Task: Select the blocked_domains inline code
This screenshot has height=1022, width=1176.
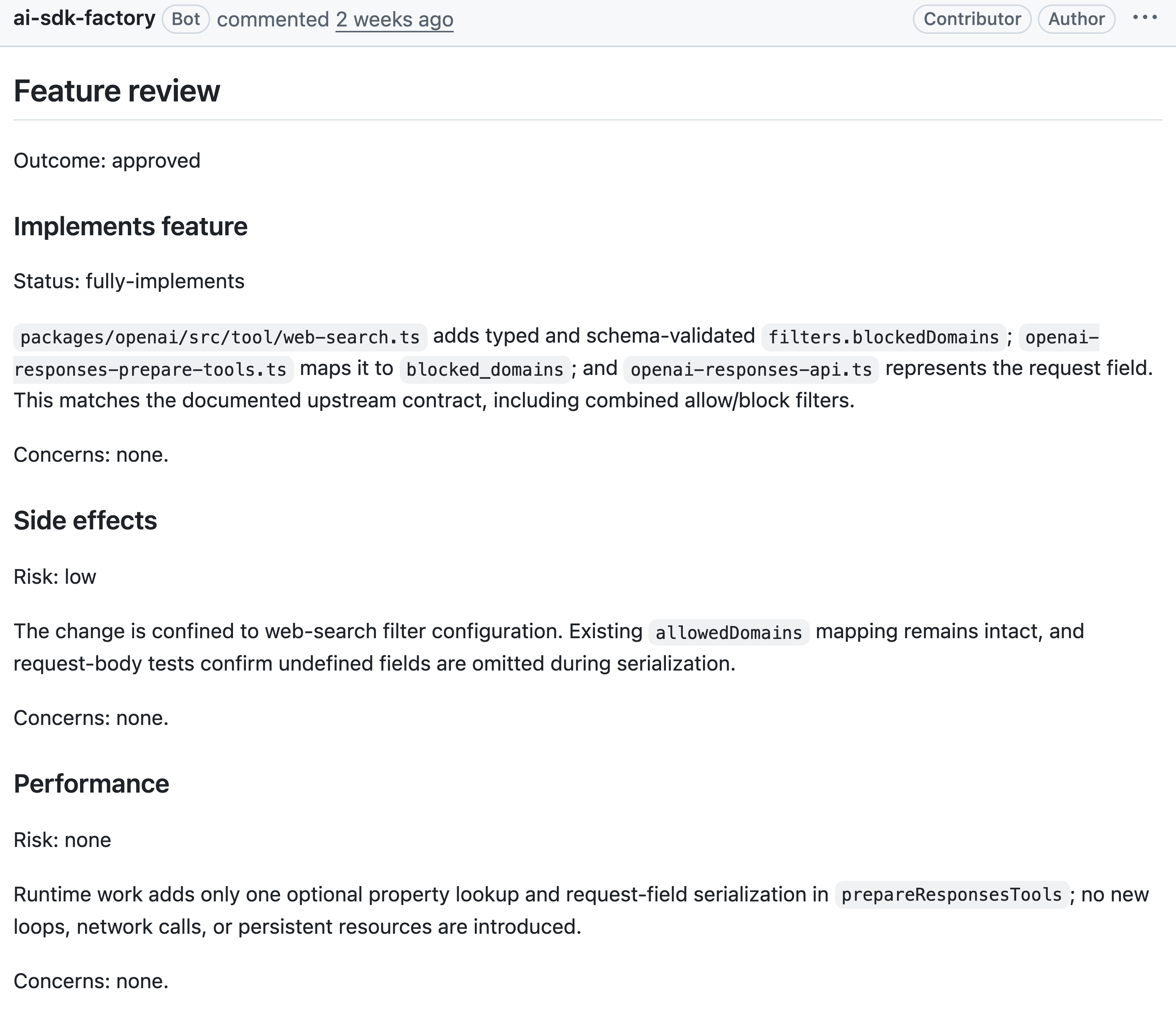Action: 485,369
